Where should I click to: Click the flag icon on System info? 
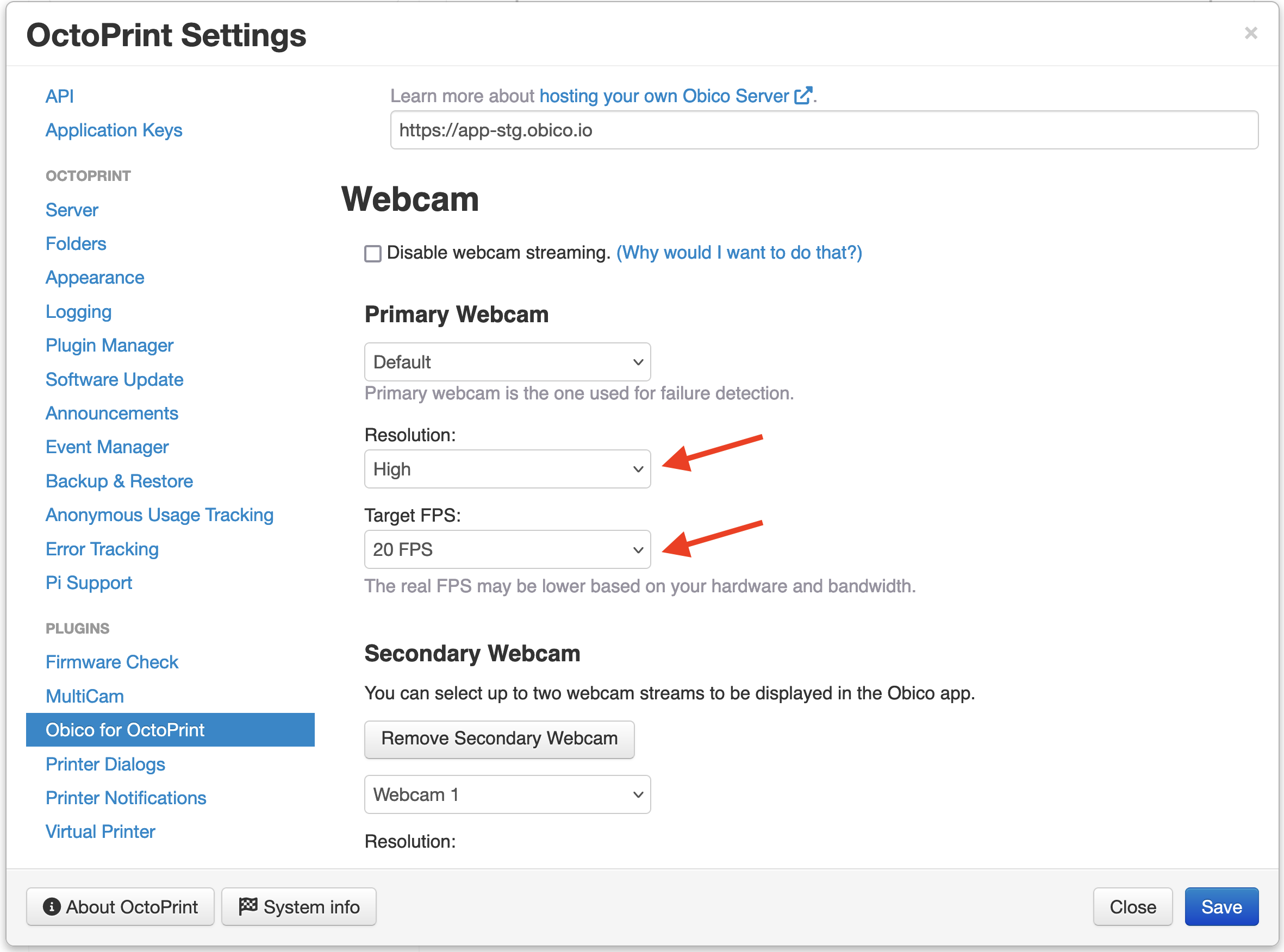coord(248,906)
